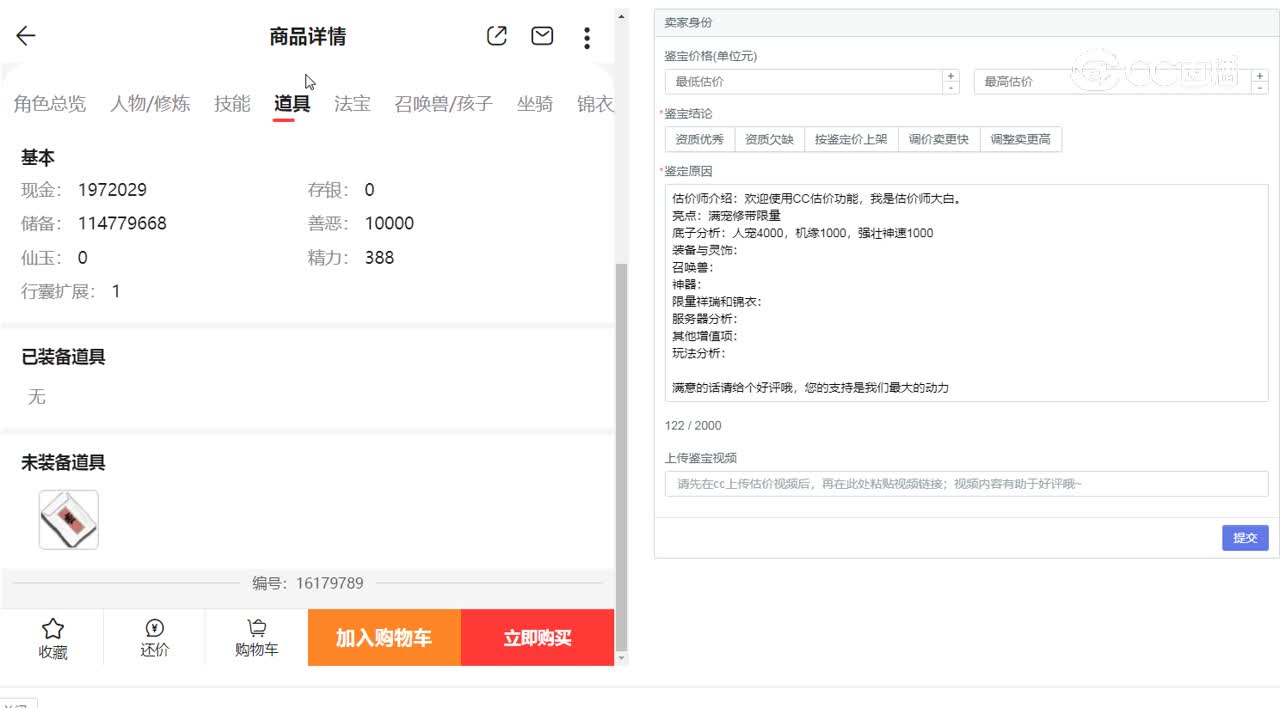Switch to the 人物/修炼 tab
The height and width of the screenshot is (708, 1280).
click(x=150, y=104)
